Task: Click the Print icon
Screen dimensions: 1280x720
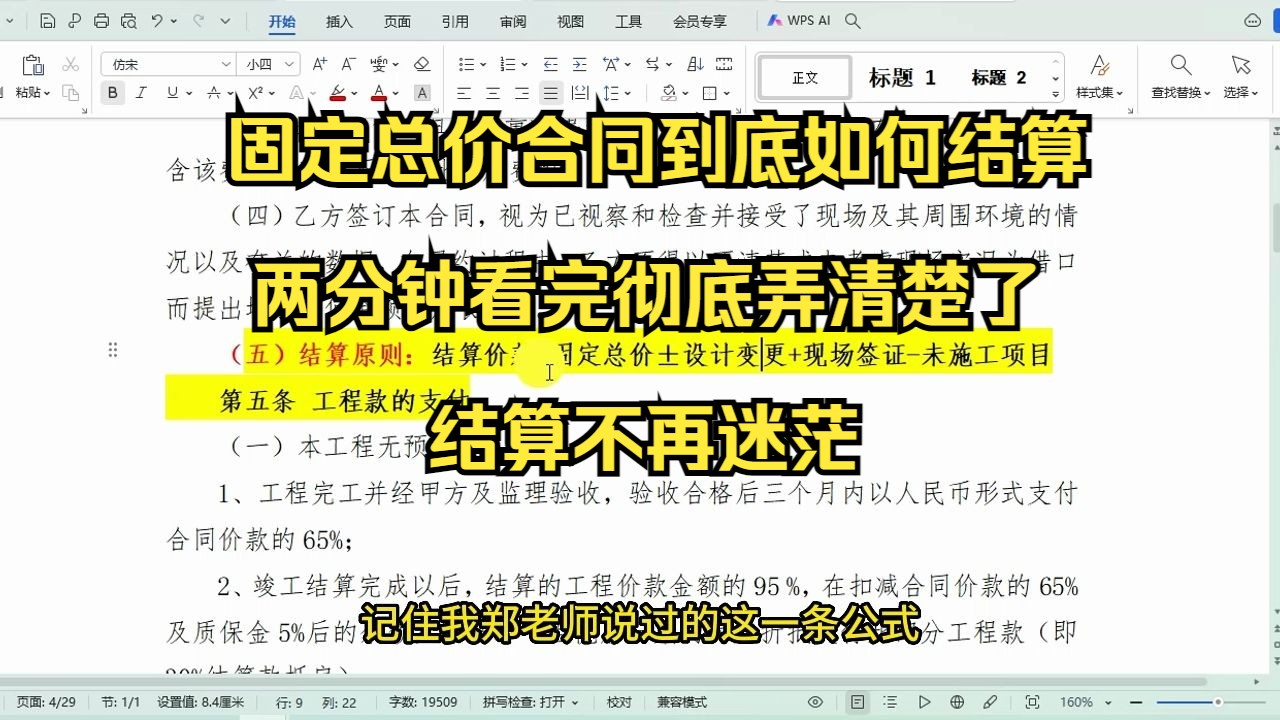Action: click(x=101, y=21)
